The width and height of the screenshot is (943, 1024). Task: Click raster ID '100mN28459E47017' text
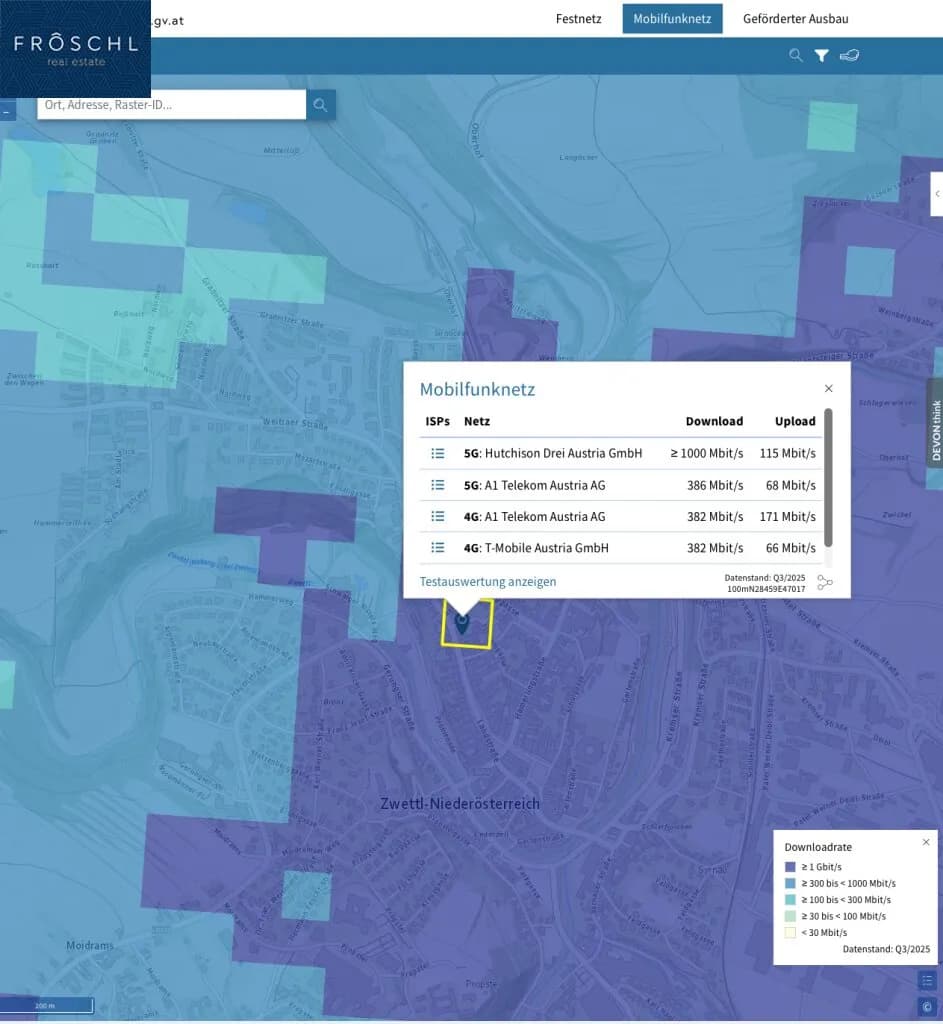click(x=766, y=589)
